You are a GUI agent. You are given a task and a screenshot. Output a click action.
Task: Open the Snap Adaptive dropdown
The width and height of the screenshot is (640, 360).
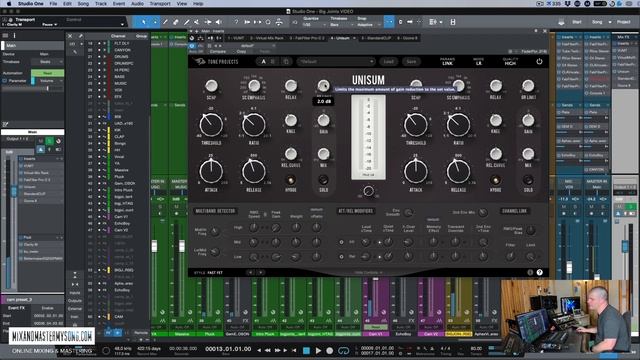click(368, 25)
